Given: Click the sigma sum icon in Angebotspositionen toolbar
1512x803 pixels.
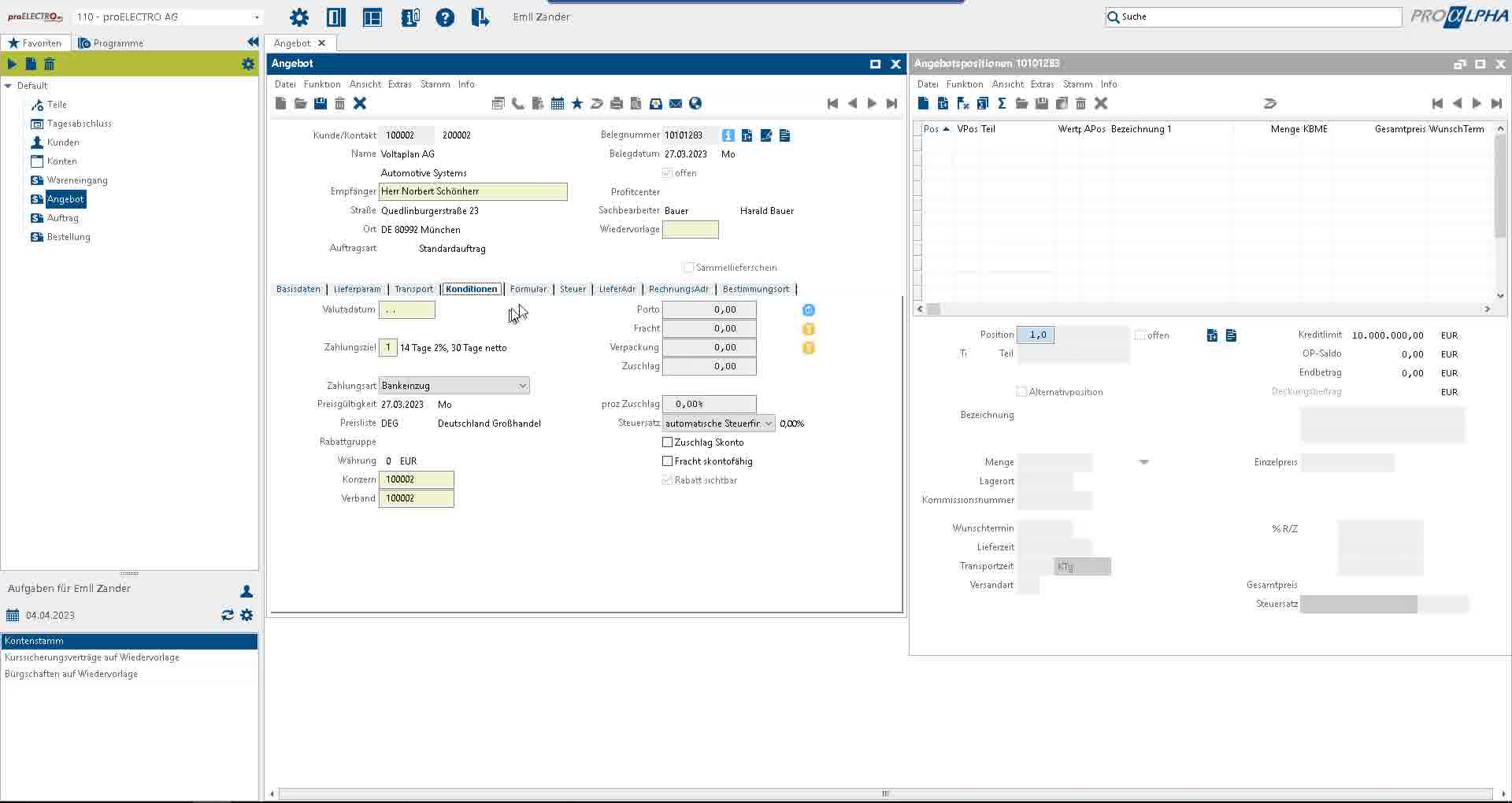Looking at the screenshot, I should [x=1002, y=103].
